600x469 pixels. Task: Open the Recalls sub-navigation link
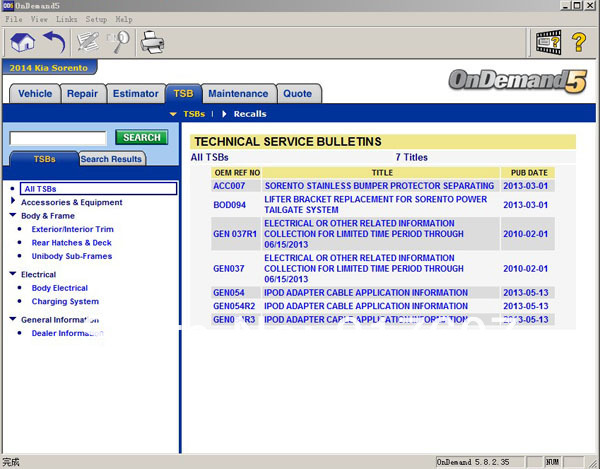point(250,114)
